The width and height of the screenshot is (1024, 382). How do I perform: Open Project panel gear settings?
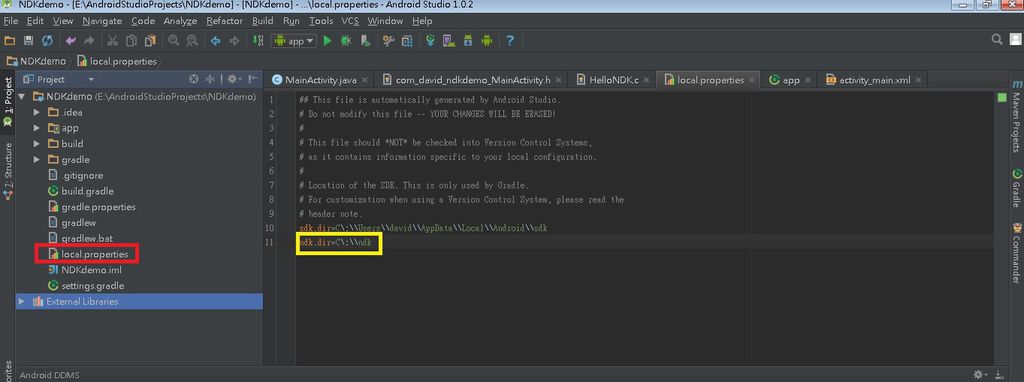point(234,79)
